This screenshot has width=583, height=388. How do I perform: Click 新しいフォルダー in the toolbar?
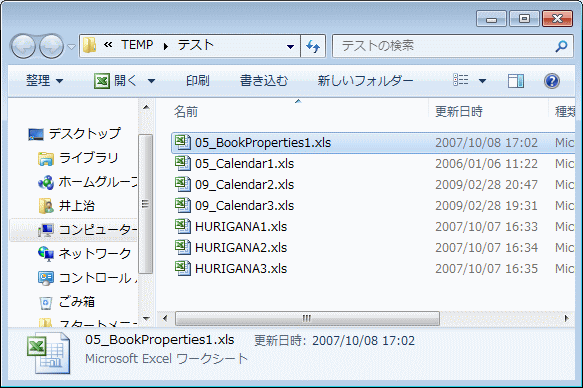(x=365, y=81)
